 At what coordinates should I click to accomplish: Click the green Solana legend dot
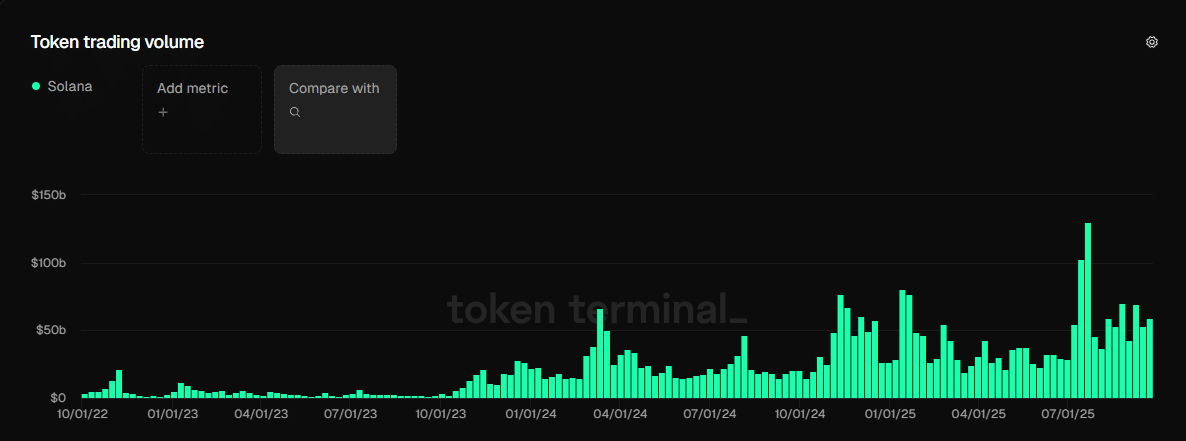pos(36,87)
